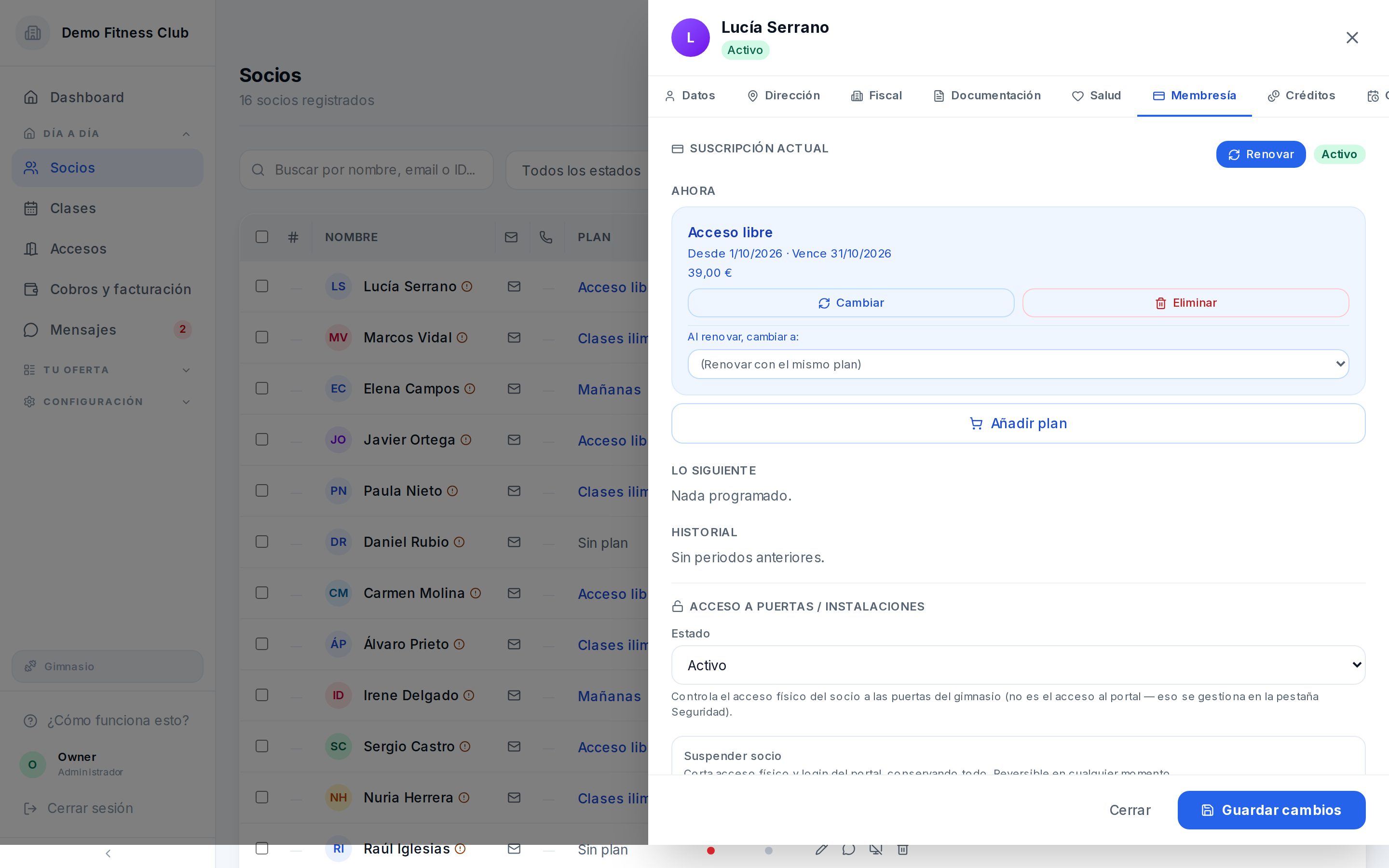The image size is (1389, 868).
Task: Open the Estado access dropdown
Action: pos(1018,665)
